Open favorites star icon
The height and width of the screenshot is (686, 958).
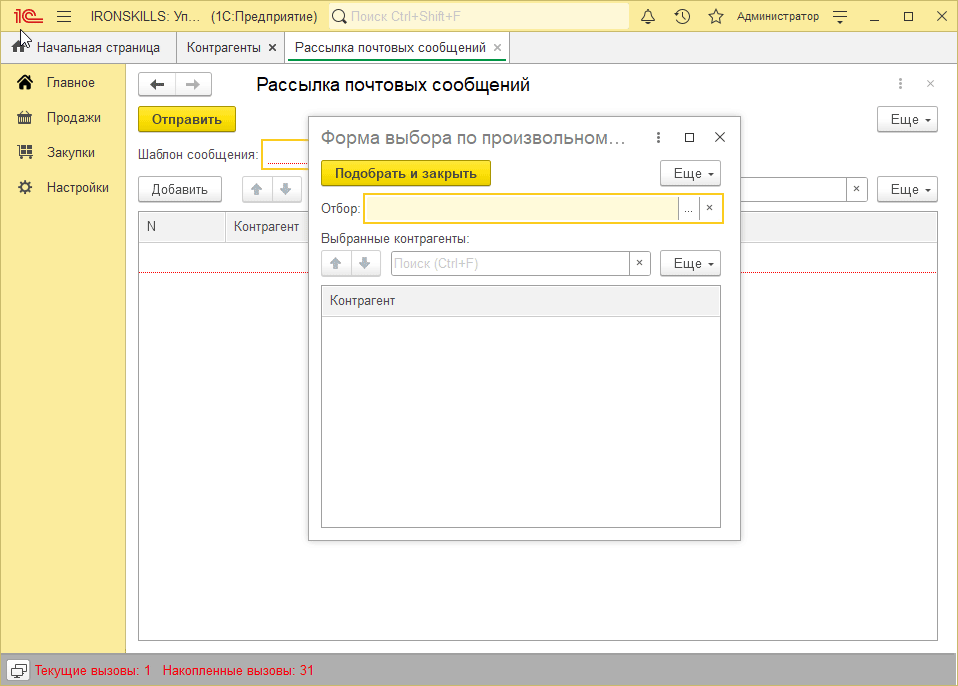tap(715, 17)
